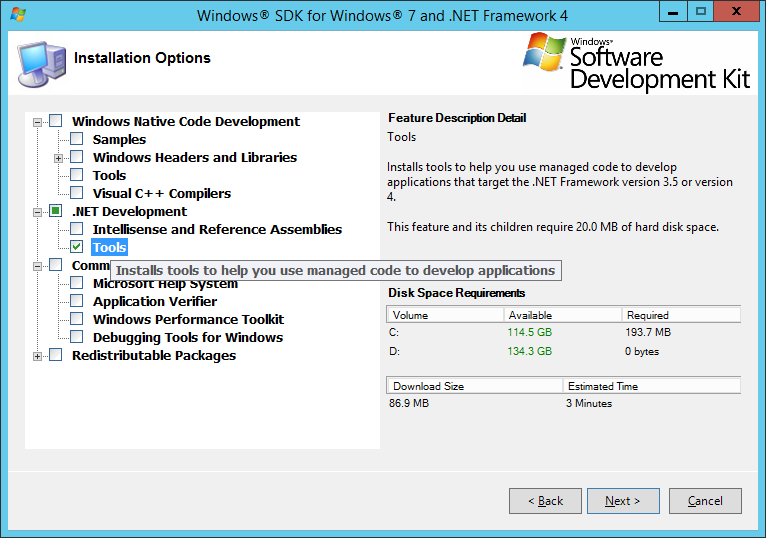
Task: Check Debugging Tools for Windows box
Action: tap(77, 337)
